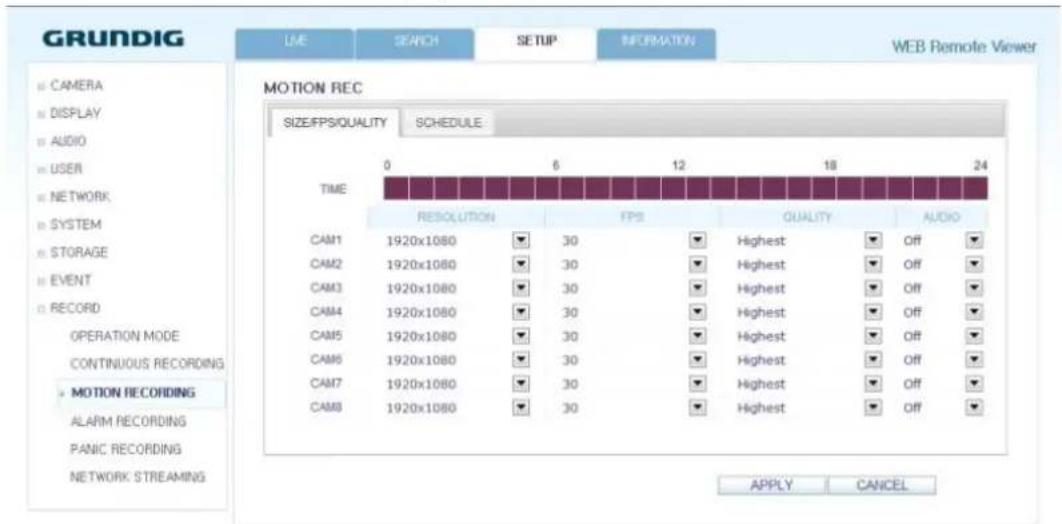Open CAM6 resolution dropdown
This screenshot has width=1062, height=524.
click(x=522, y=359)
